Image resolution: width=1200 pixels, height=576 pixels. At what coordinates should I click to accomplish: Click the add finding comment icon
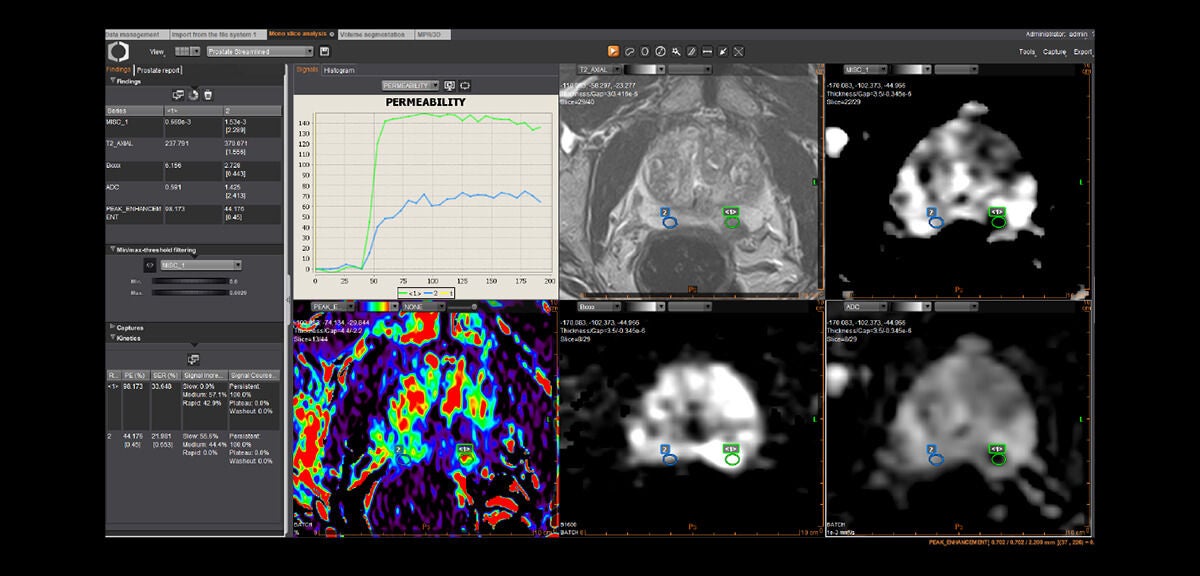(x=178, y=94)
